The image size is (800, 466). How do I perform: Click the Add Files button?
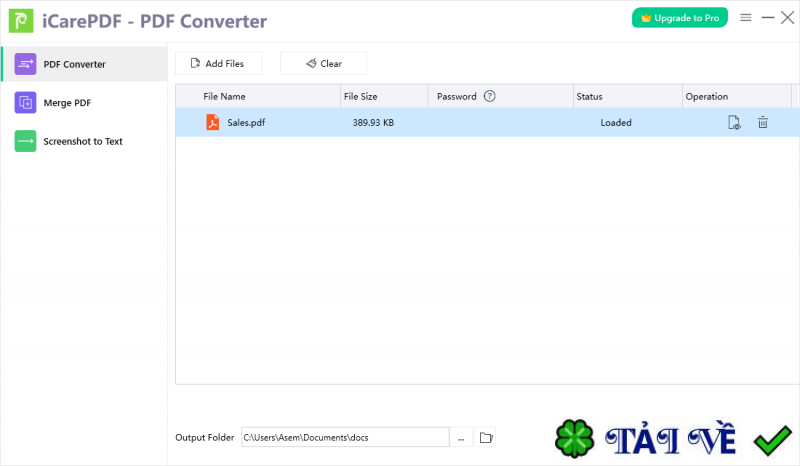[x=219, y=63]
